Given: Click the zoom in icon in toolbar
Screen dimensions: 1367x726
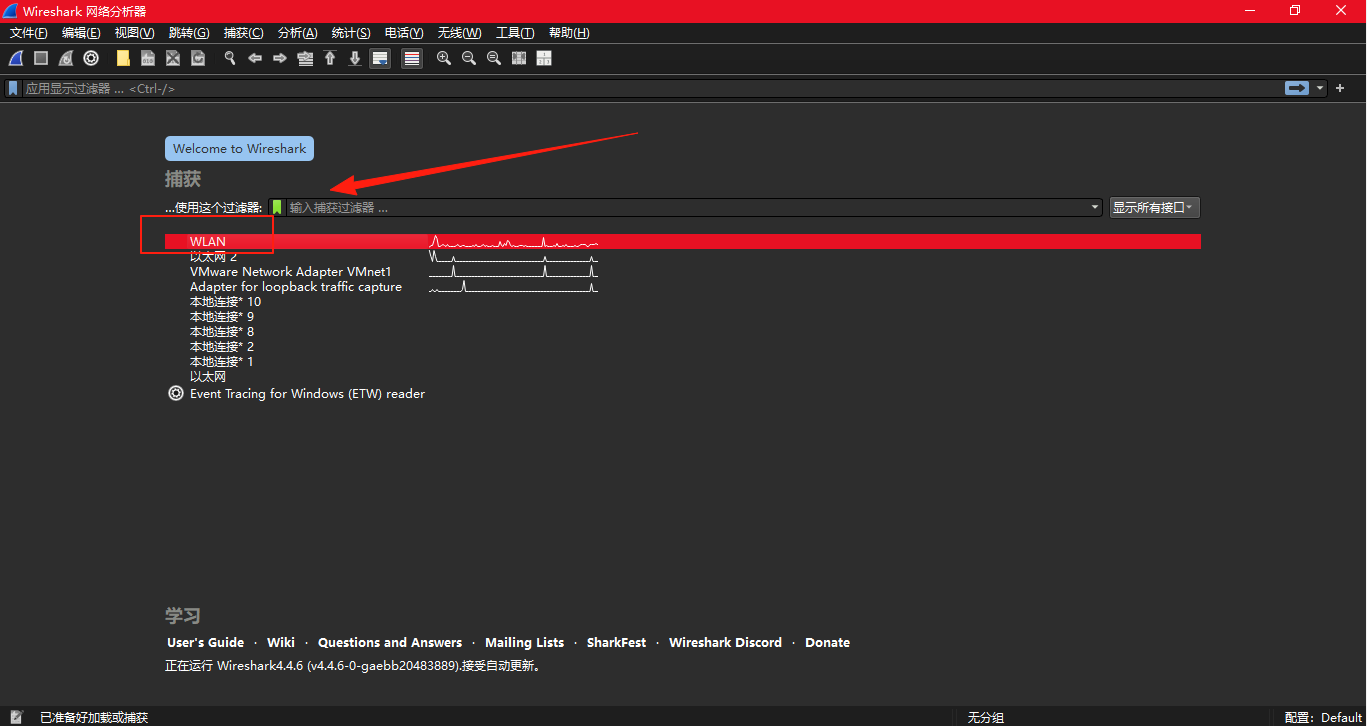Looking at the screenshot, I should 444,58.
